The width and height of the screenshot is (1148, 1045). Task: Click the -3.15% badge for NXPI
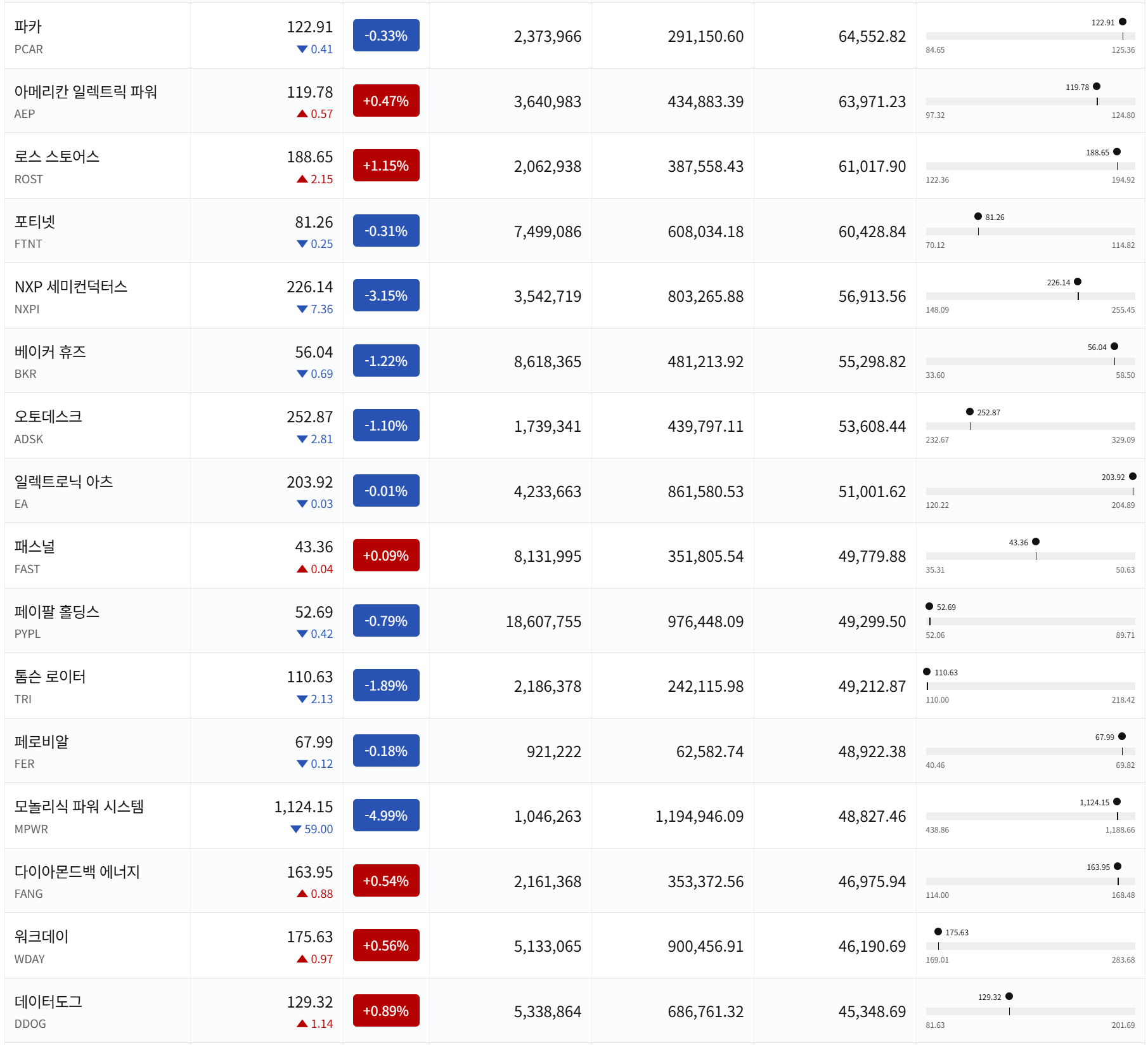pos(386,295)
